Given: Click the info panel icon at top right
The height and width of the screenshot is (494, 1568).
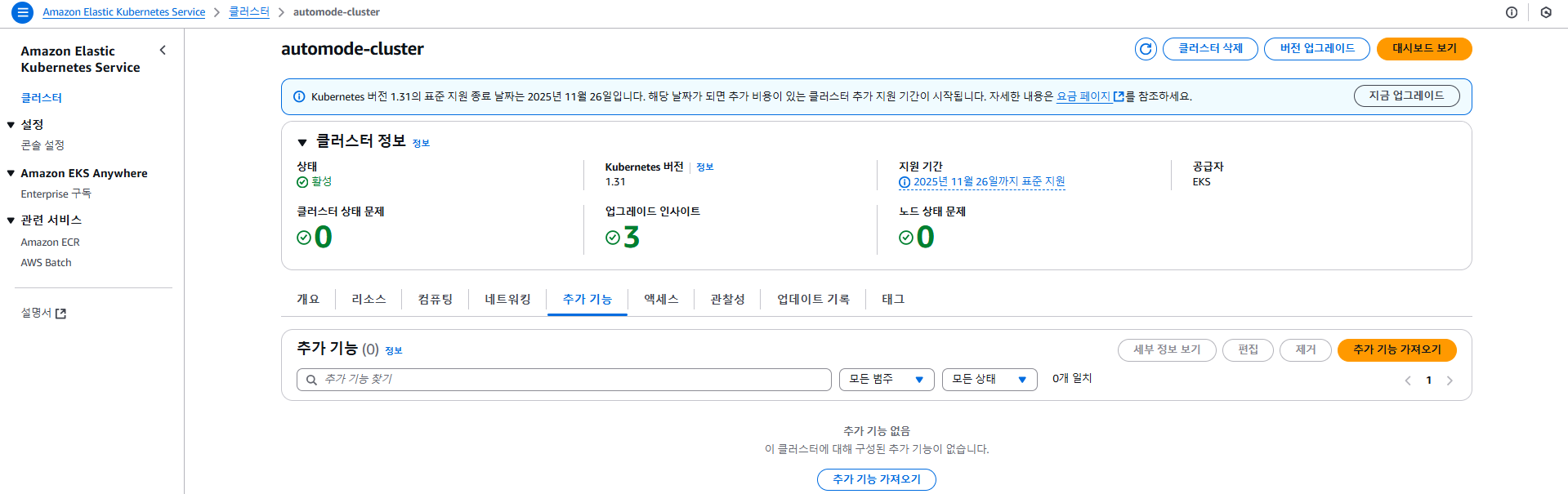Looking at the screenshot, I should 1512,12.
